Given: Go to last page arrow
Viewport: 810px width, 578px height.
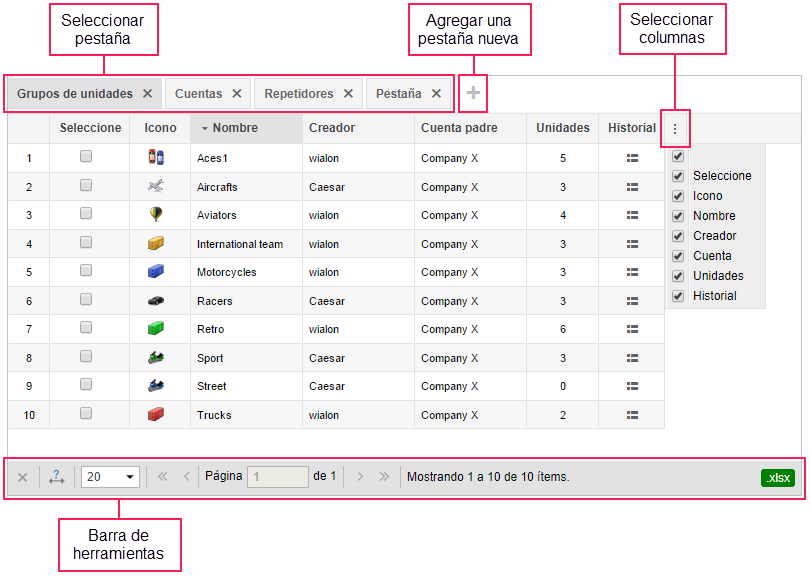Looking at the screenshot, I should coord(384,477).
